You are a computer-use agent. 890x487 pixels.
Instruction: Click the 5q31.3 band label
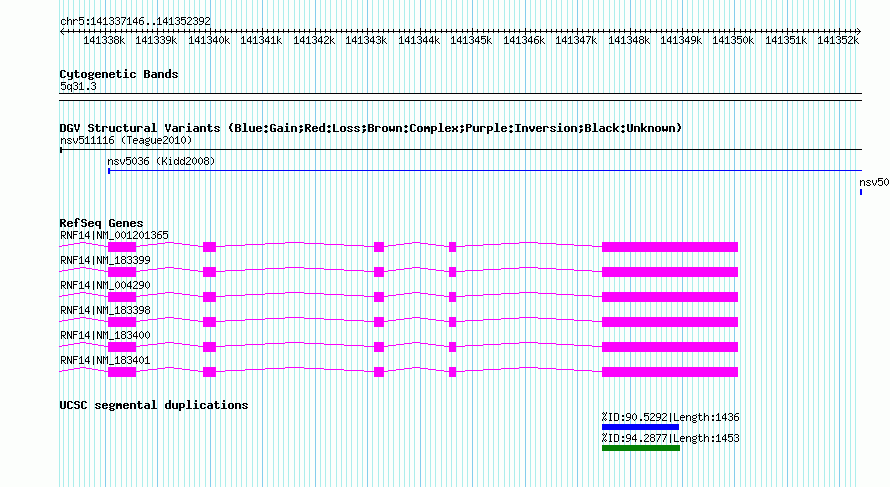(78, 86)
